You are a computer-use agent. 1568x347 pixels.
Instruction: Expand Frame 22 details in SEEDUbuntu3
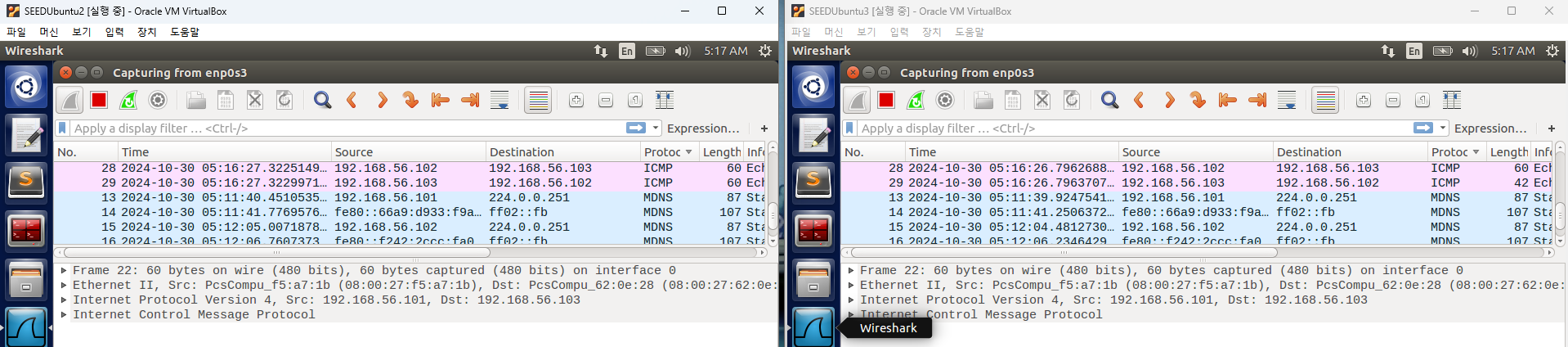tap(851, 270)
